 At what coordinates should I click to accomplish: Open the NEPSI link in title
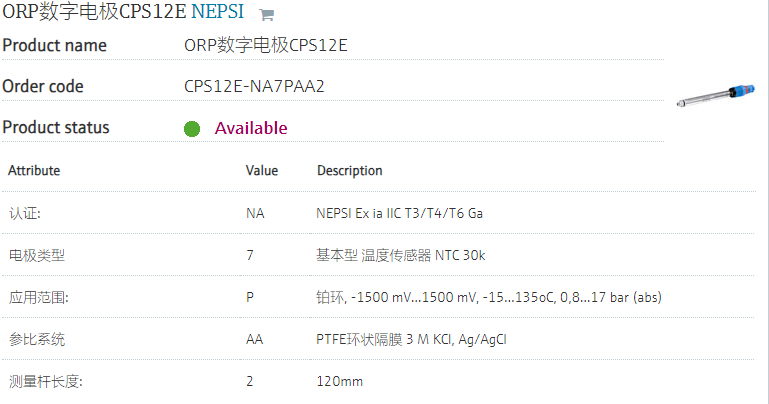(x=217, y=11)
